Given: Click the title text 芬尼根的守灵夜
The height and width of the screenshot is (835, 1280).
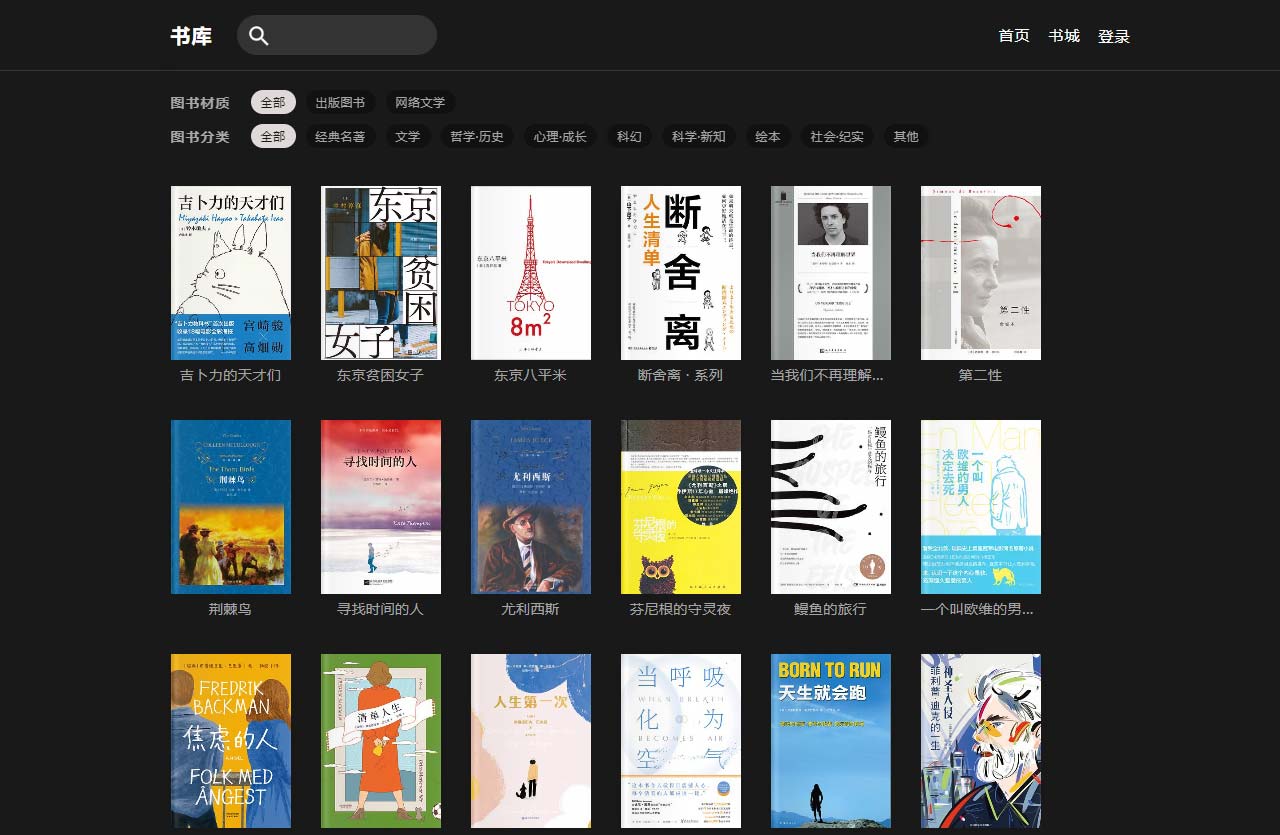Looking at the screenshot, I should pos(681,609).
